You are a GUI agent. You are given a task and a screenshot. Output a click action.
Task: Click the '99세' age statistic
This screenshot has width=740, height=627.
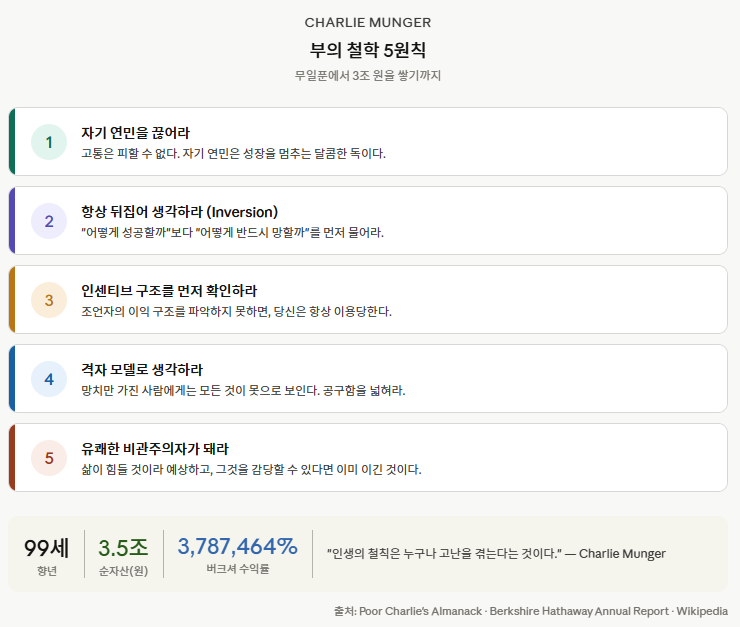[x=46, y=547]
